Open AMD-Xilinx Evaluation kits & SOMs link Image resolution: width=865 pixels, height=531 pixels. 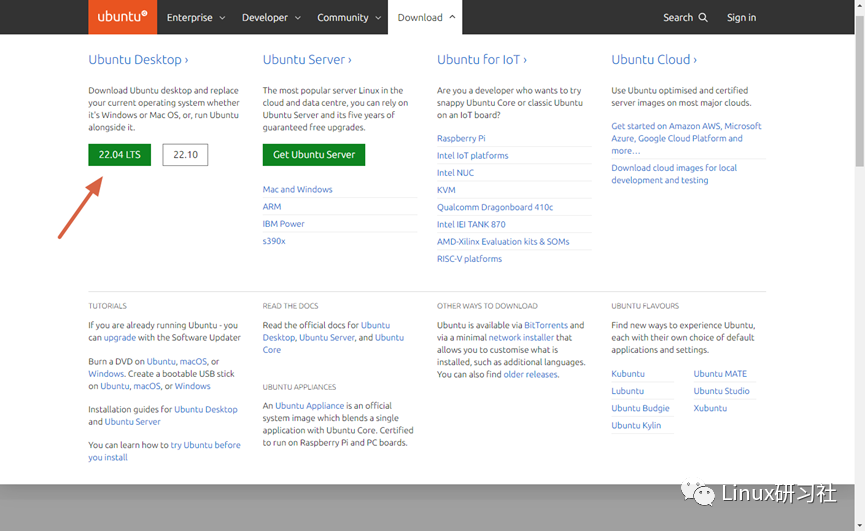[503, 241]
